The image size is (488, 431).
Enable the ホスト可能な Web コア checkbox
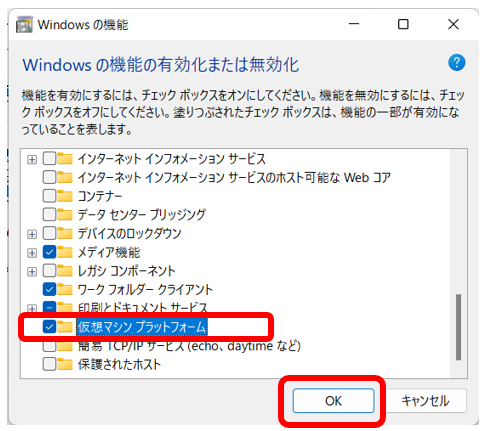[x=49, y=177]
